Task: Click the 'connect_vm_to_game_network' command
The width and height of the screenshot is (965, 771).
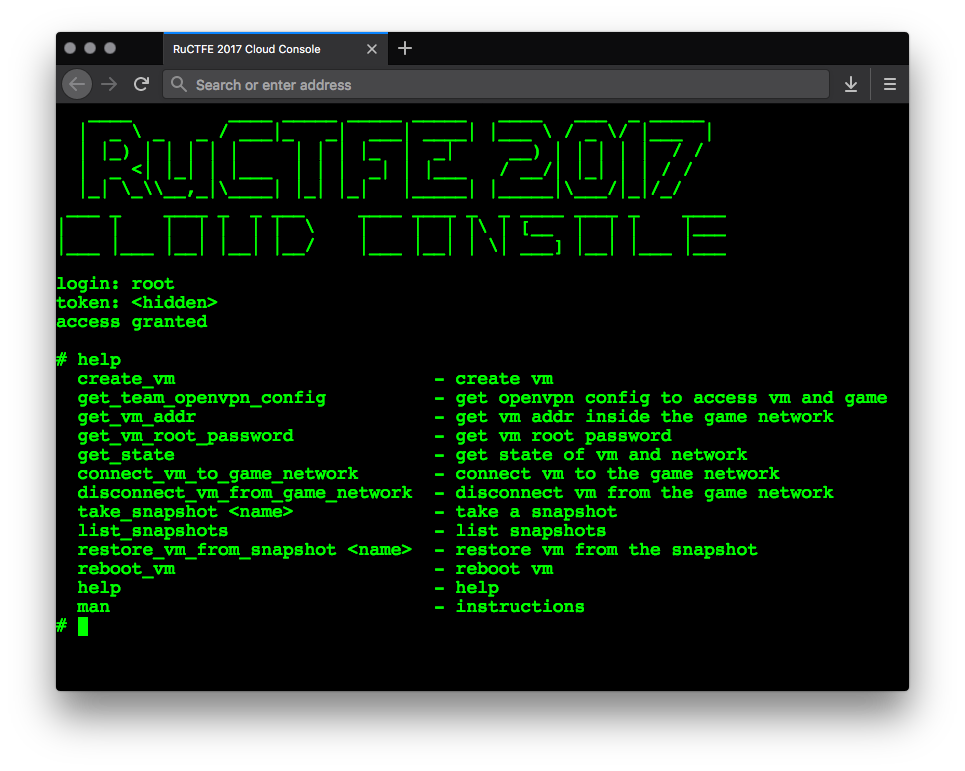Action: pos(218,474)
